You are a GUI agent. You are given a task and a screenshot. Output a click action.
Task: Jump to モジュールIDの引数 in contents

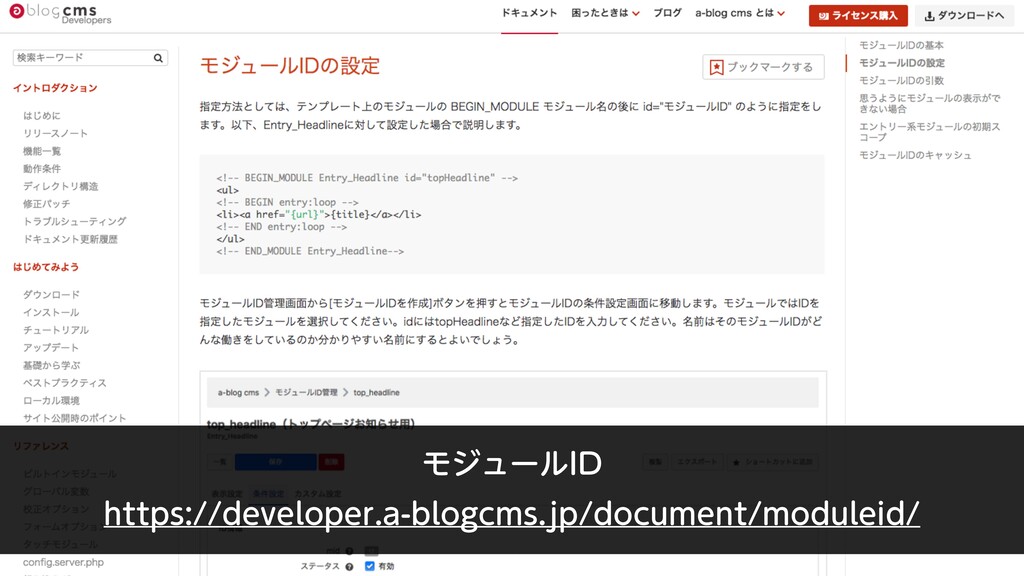(901, 80)
